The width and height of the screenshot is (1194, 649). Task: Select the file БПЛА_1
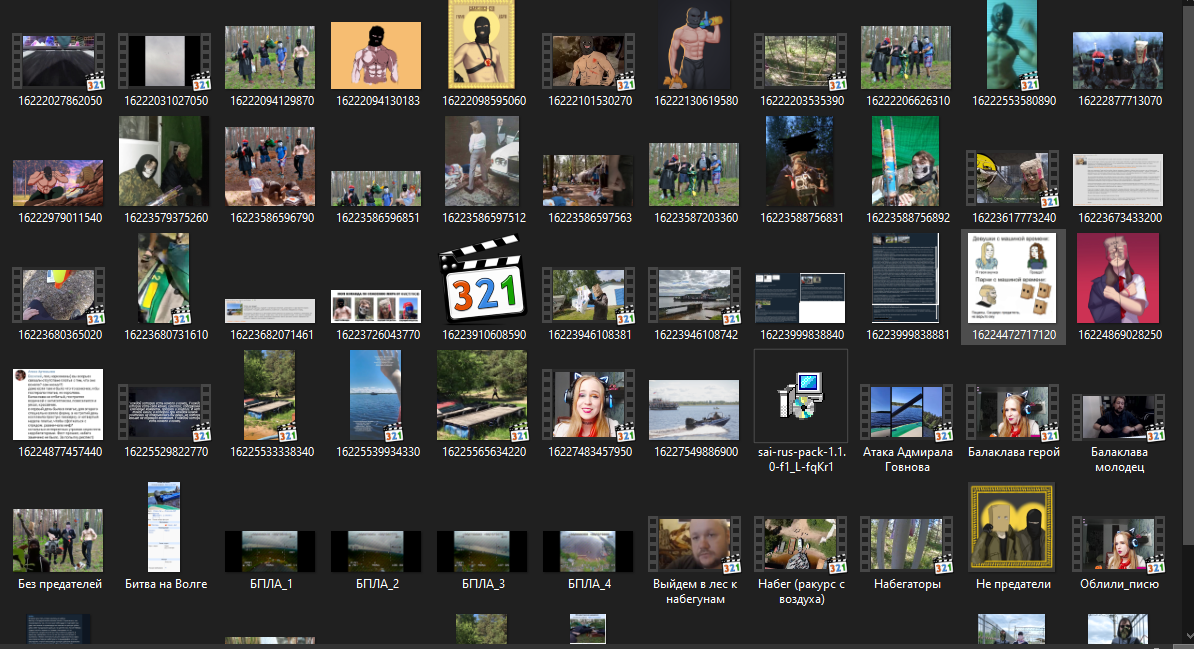(x=270, y=552)
